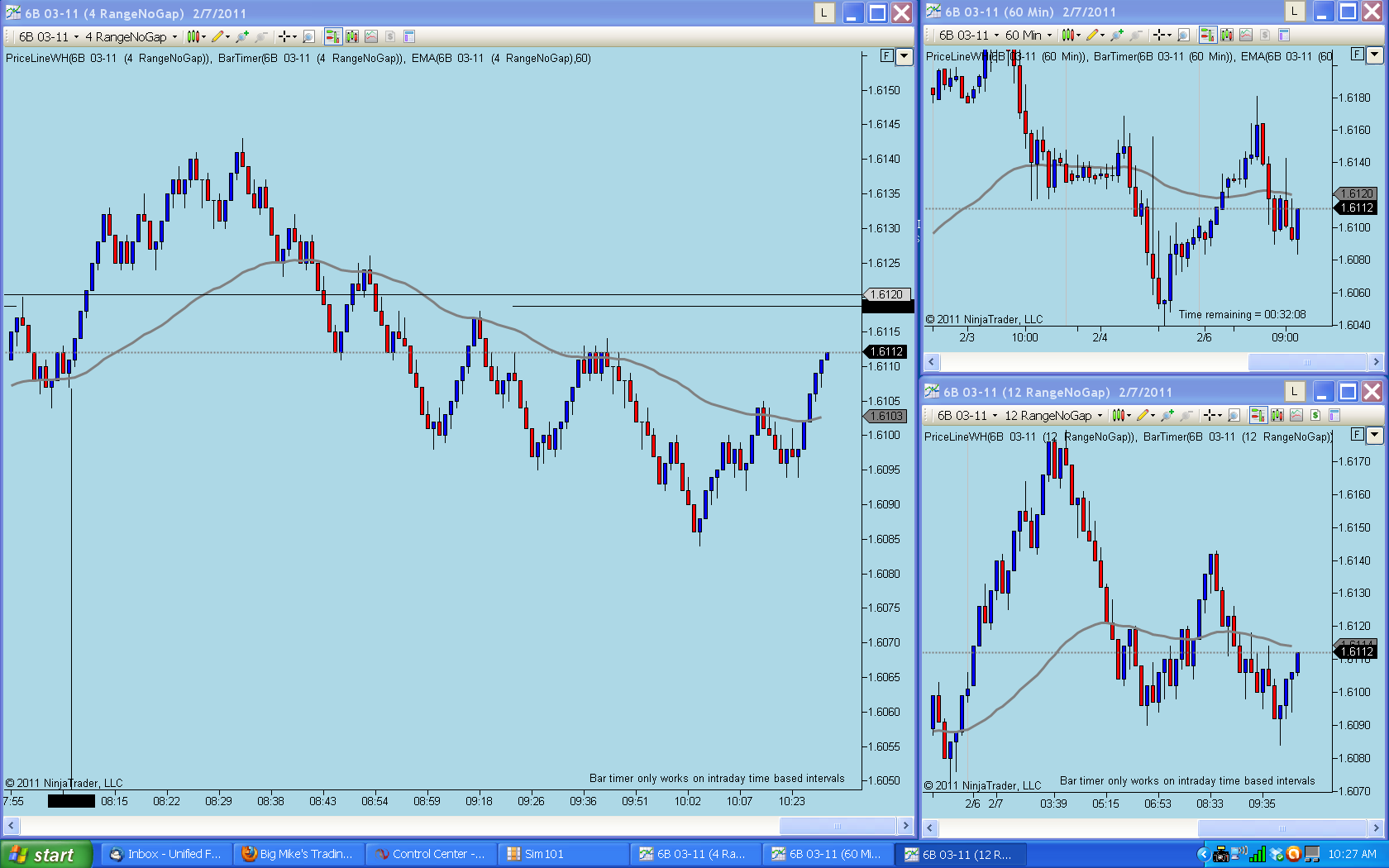Open Indicators in the 12 RangeNoGap chart
The image size is (1389, 868).
1296,415
